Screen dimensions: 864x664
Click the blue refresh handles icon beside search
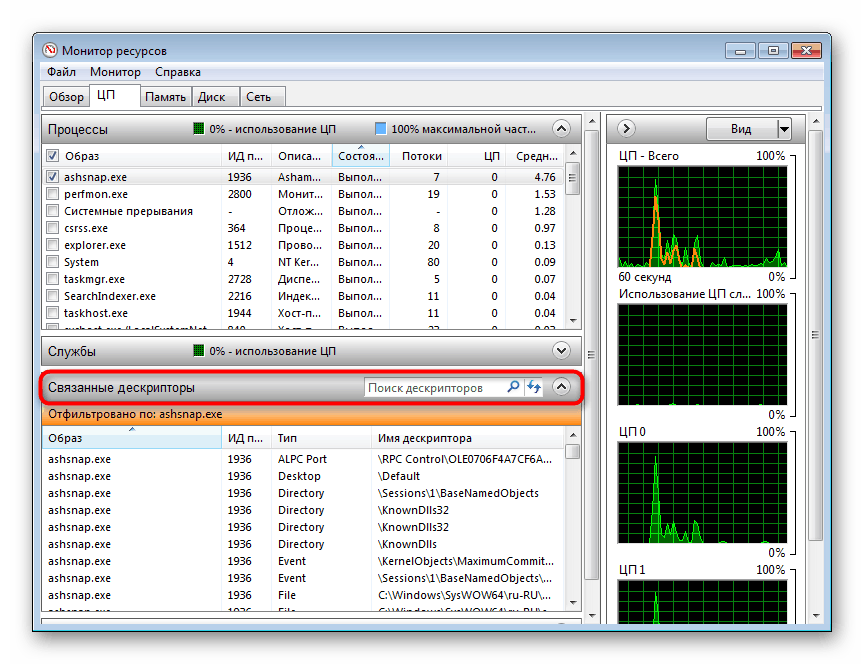click(533, 386)
